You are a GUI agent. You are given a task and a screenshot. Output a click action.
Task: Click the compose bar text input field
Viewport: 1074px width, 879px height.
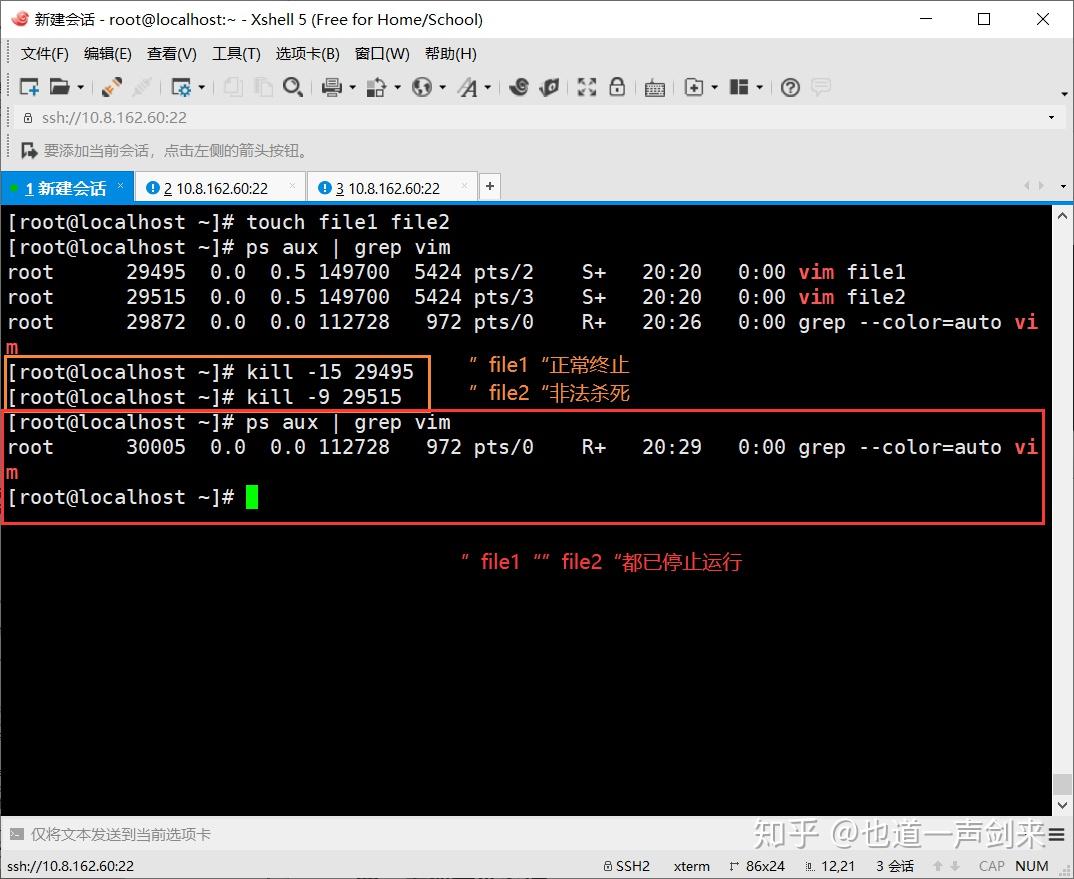point(534,834)
